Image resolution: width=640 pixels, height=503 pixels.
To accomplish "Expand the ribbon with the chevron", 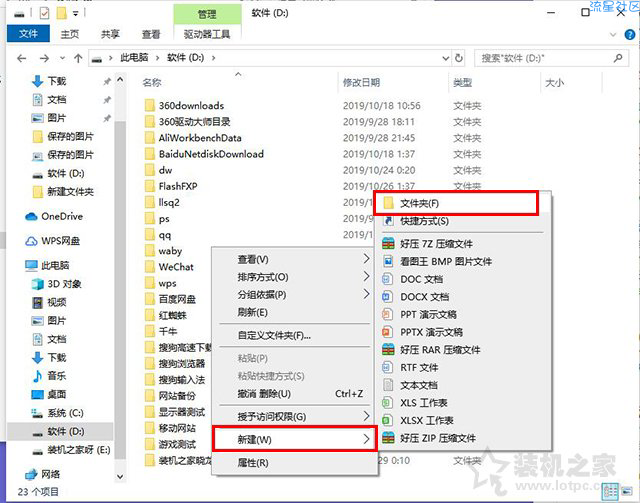I will coord(613,35).
